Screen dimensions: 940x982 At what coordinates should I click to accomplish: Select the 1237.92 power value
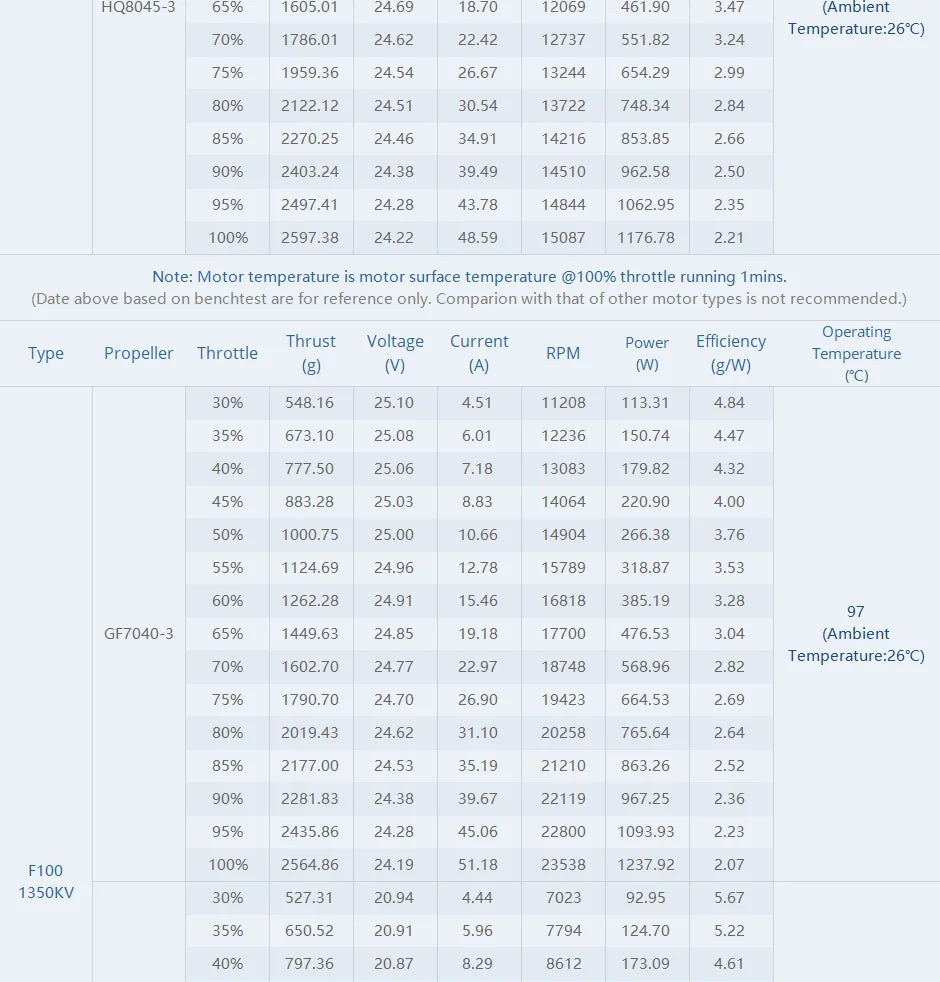coord(647,865)
